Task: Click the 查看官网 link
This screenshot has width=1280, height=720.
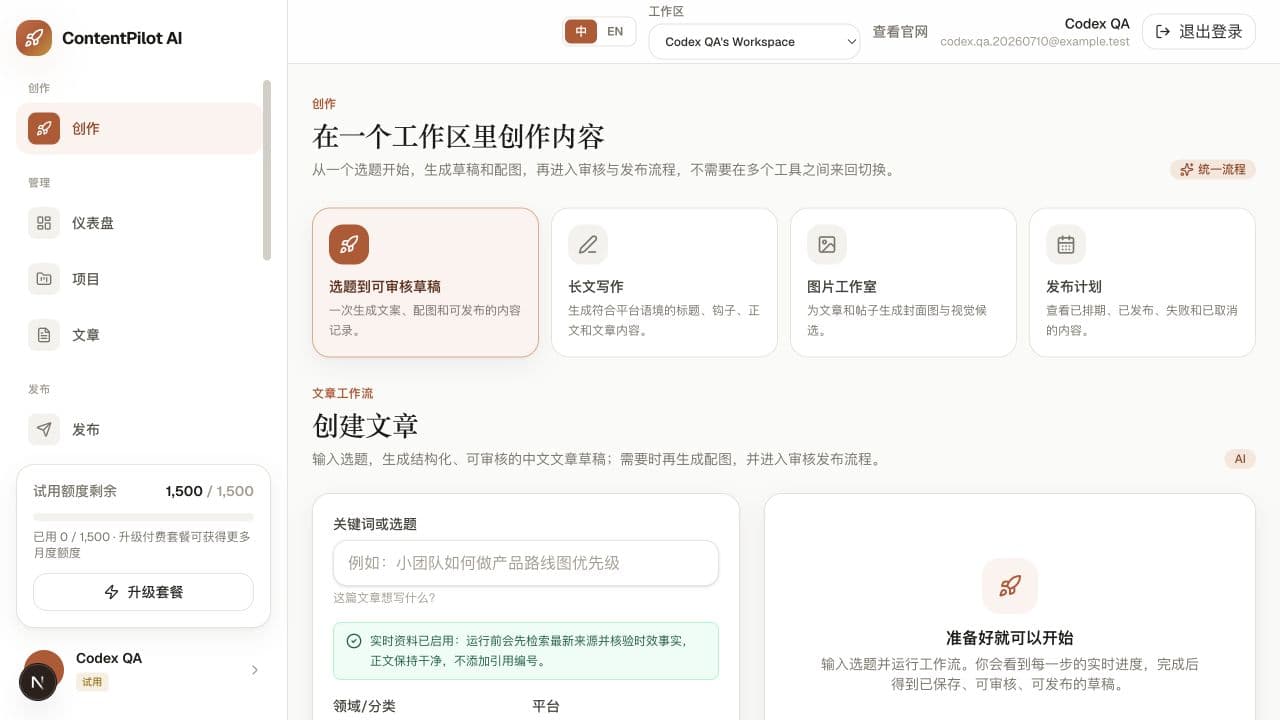Action: [x=900, y=31]
